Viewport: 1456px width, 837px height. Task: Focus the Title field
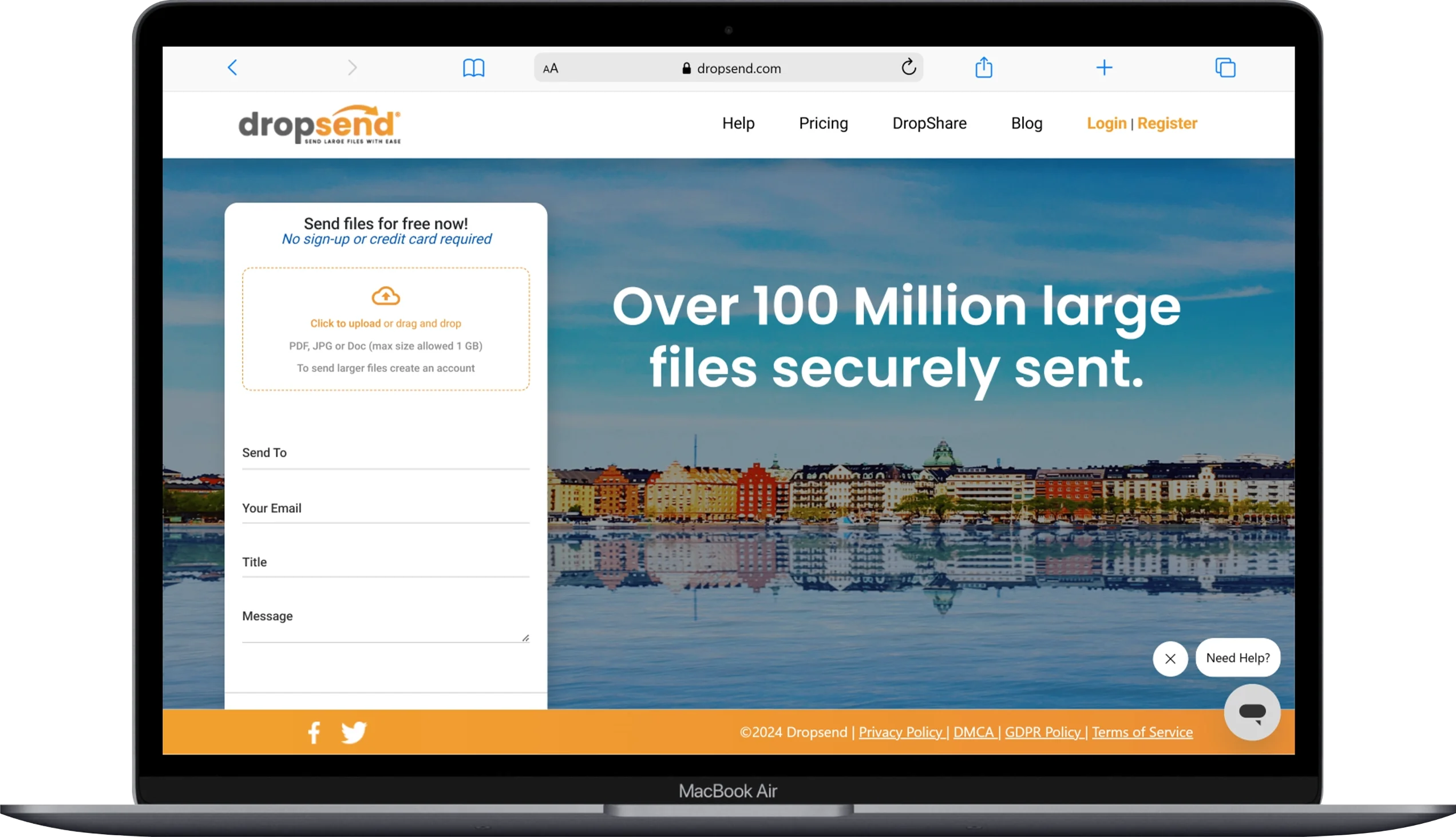point(386,563)
